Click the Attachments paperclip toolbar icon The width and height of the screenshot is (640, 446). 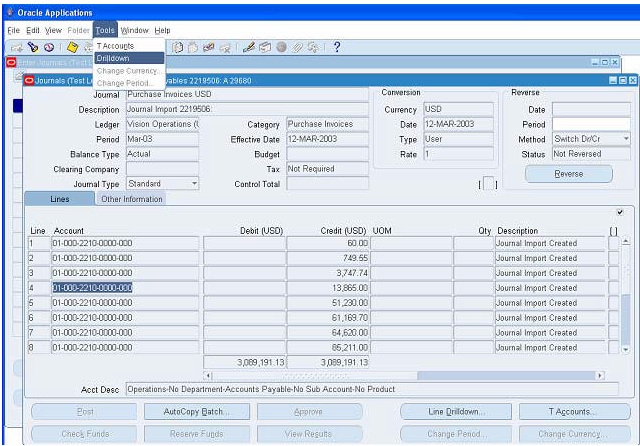click(x=297, y=47)
